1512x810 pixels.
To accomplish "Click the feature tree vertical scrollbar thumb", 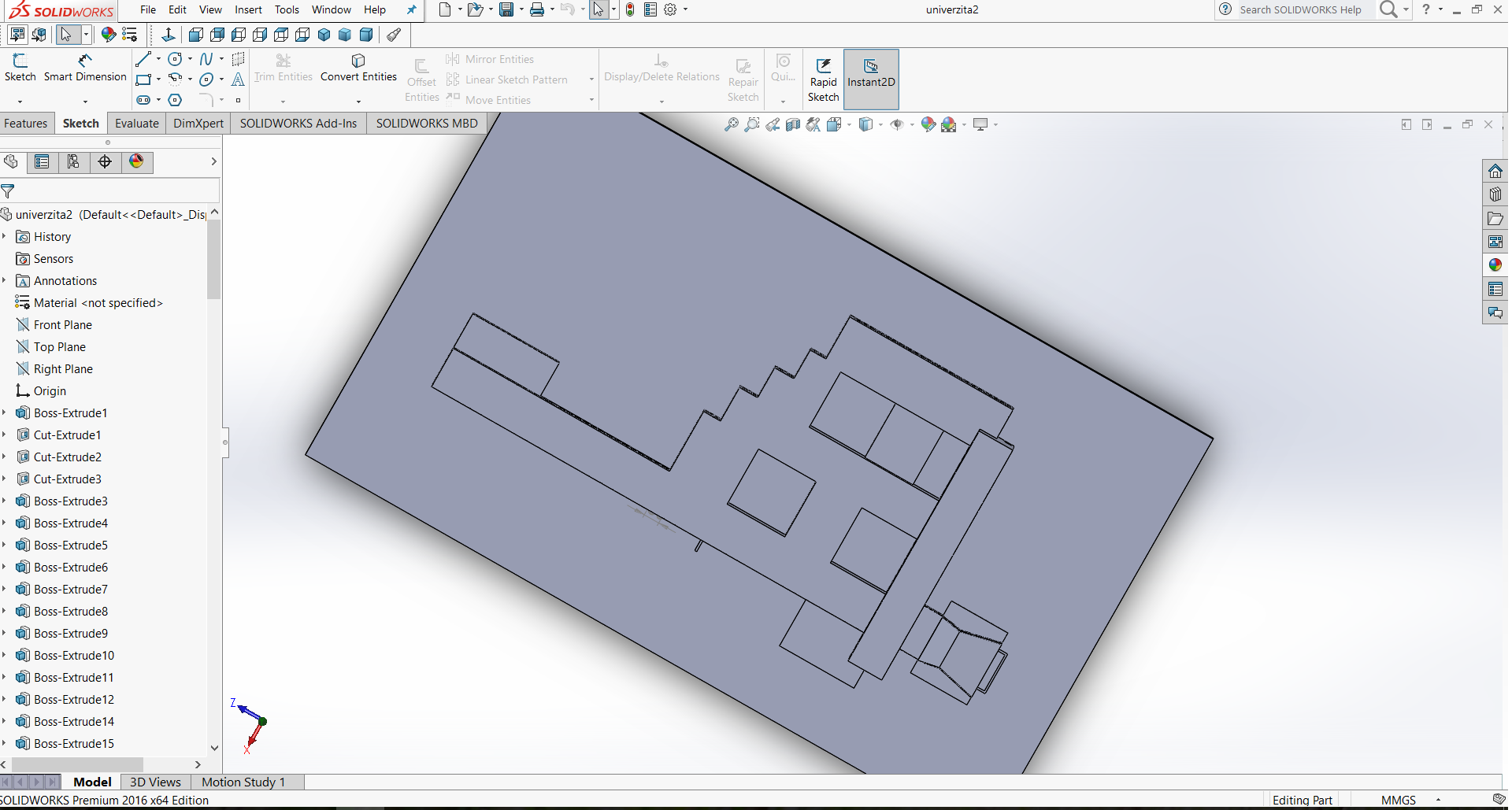I will click(x=213, y=260).
